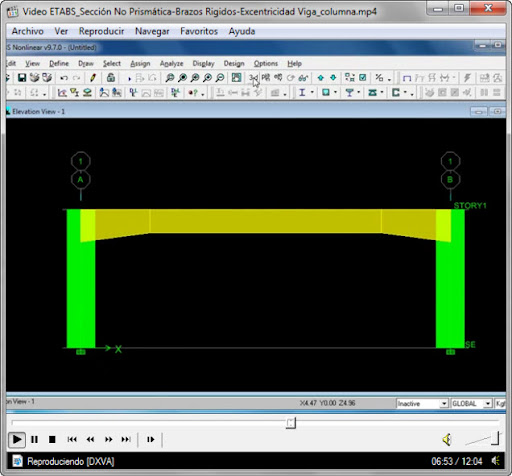Click the Undo arrow icon
The image size is (512, 476).
click(64, 78)
